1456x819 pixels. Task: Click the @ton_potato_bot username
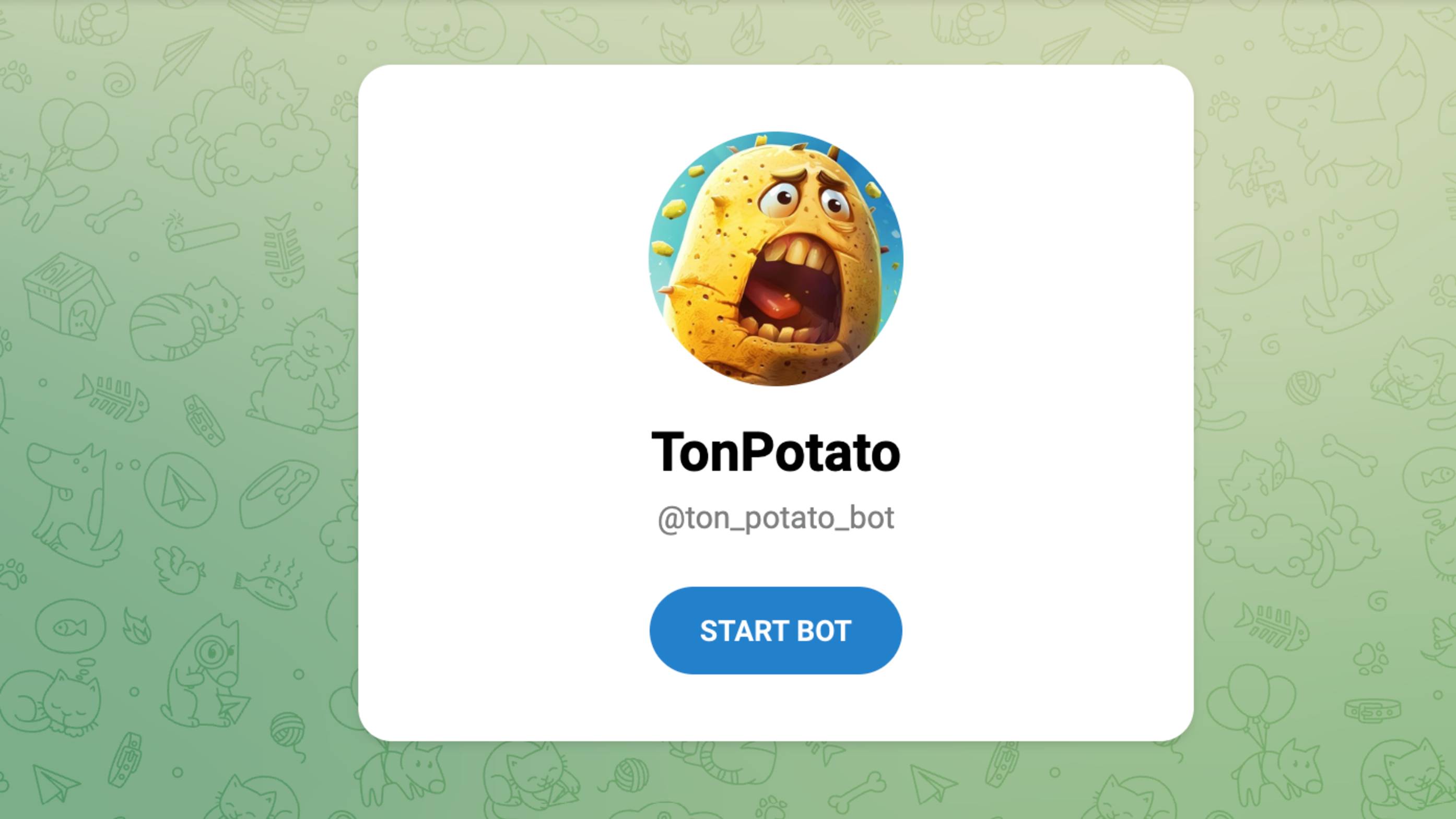776,518
